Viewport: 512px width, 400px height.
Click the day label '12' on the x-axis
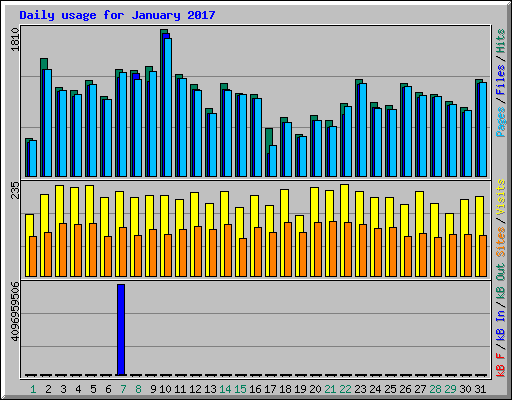[195, 389]
